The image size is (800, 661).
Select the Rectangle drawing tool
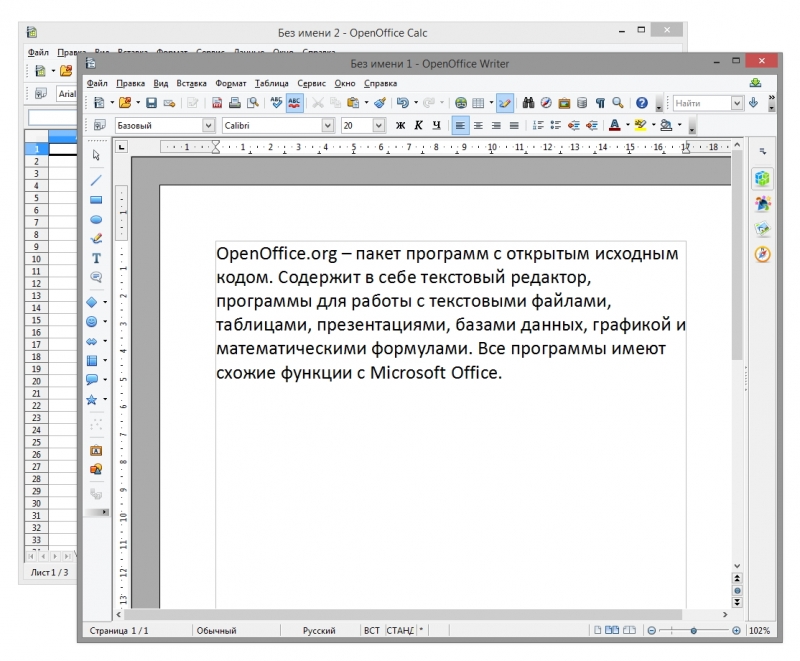(96, 200)
